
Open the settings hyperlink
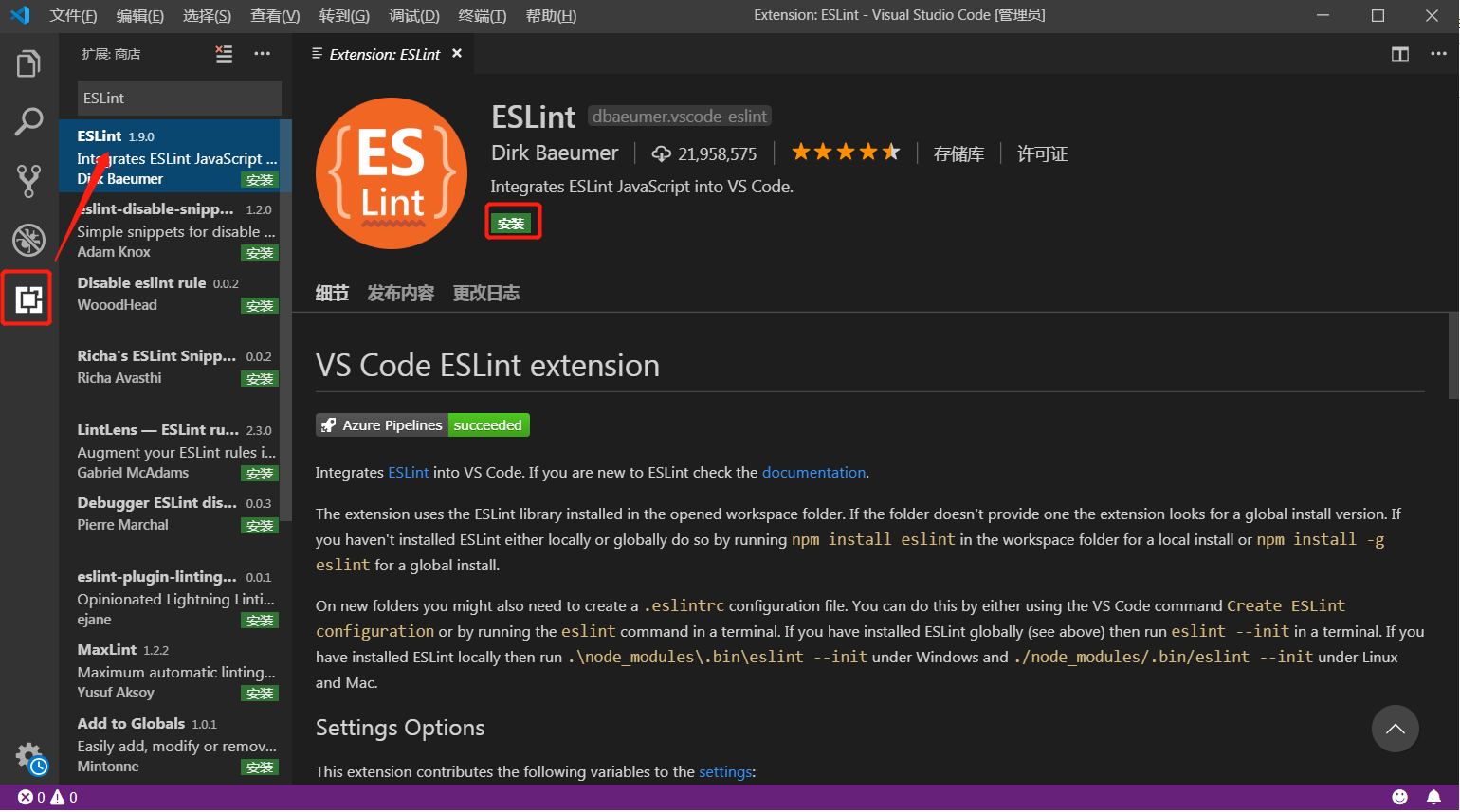pos(725,771)
